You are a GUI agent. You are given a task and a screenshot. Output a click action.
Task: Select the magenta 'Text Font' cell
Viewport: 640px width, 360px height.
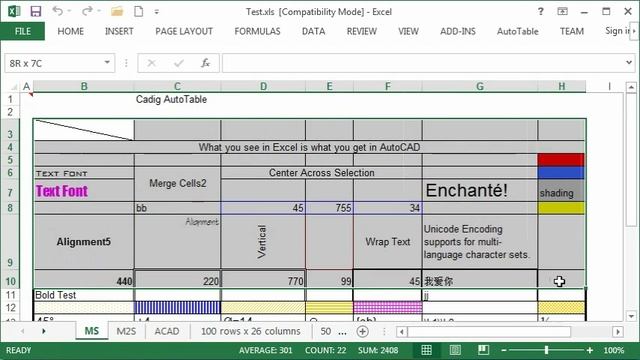(x=84, y=190)
